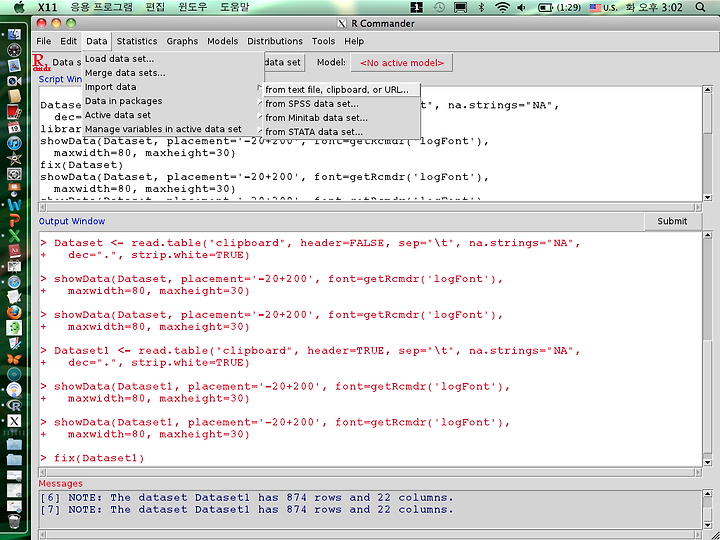Open the File menu
This screenshot has width=720, height=540.
click(44, 41)
